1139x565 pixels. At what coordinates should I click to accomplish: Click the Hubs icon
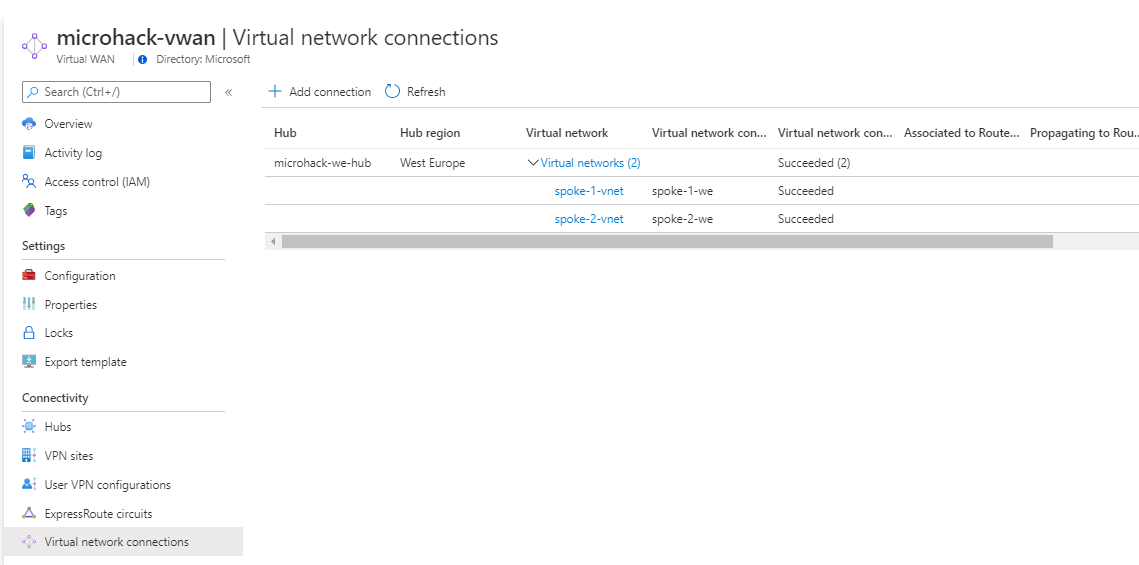(x=29, y=426)
